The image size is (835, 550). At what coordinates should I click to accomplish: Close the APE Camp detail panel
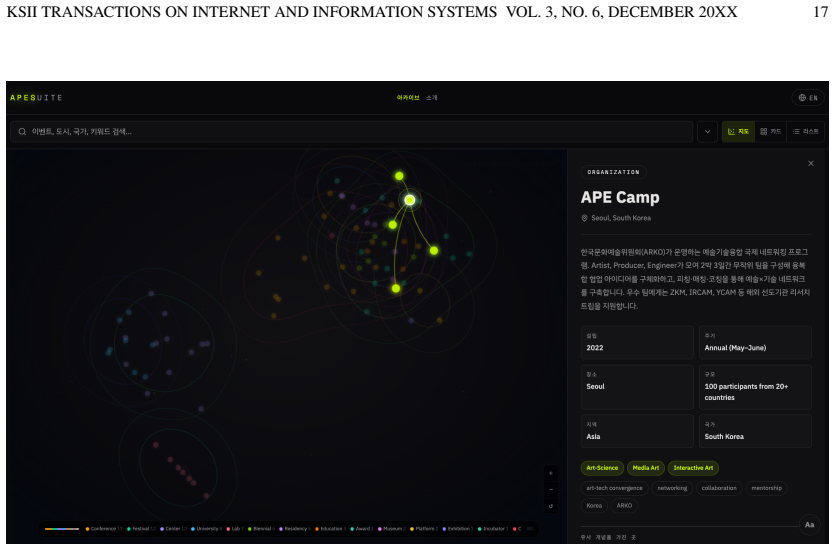pyautogui.click(x=811, y=163)
